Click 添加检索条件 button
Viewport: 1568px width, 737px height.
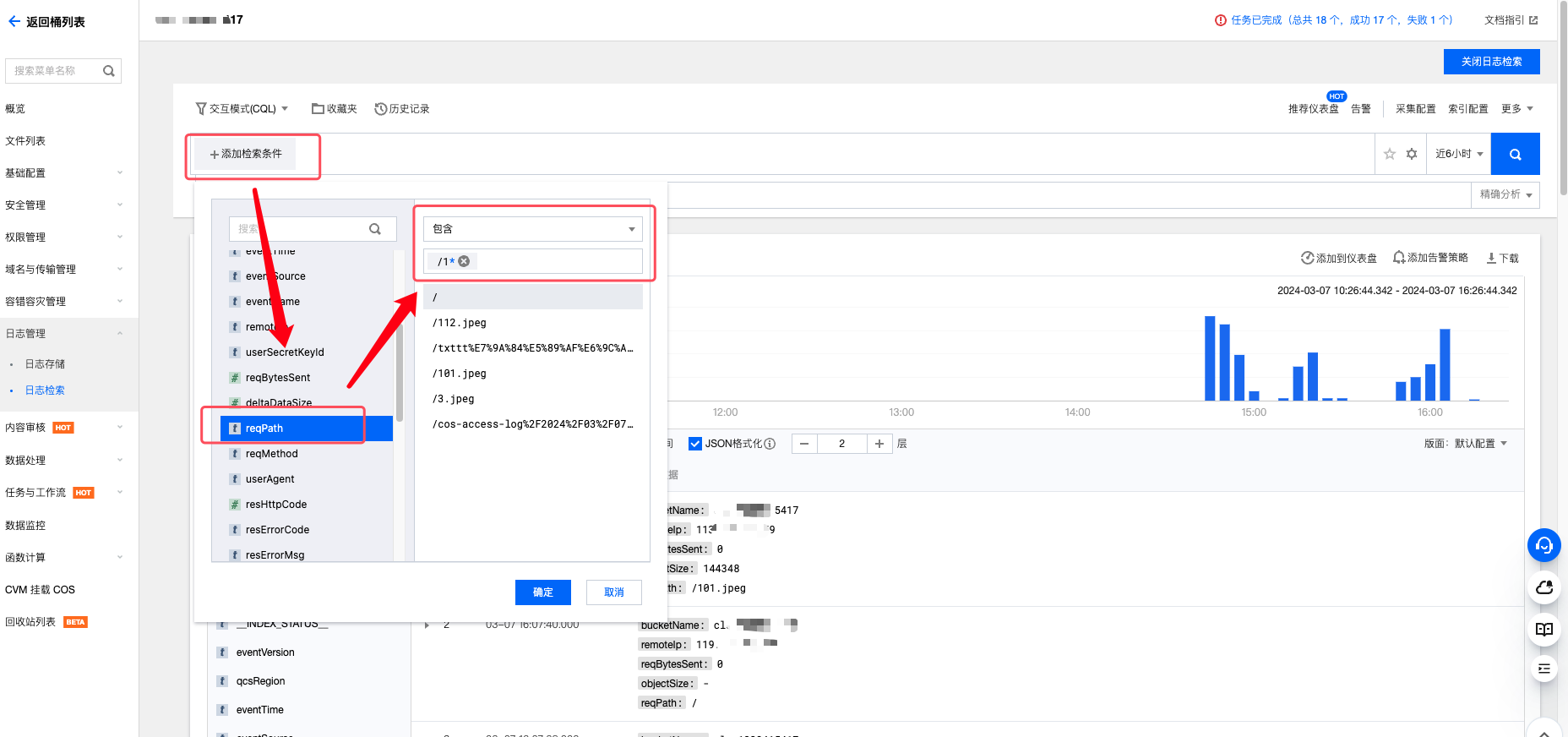click(x=246, y=154)
